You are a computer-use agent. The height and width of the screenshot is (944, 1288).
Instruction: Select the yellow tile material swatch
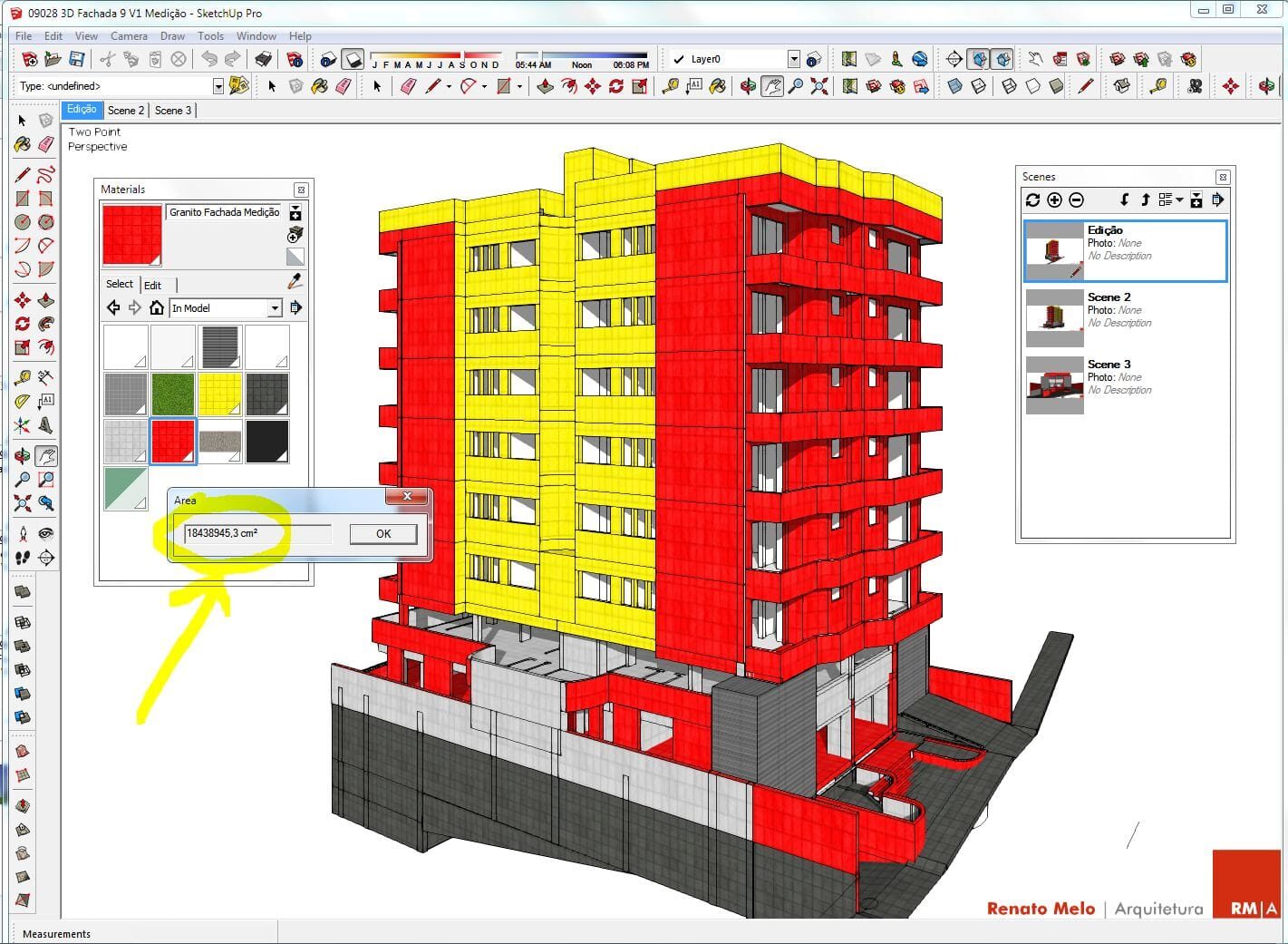click(x=220, y=394)
